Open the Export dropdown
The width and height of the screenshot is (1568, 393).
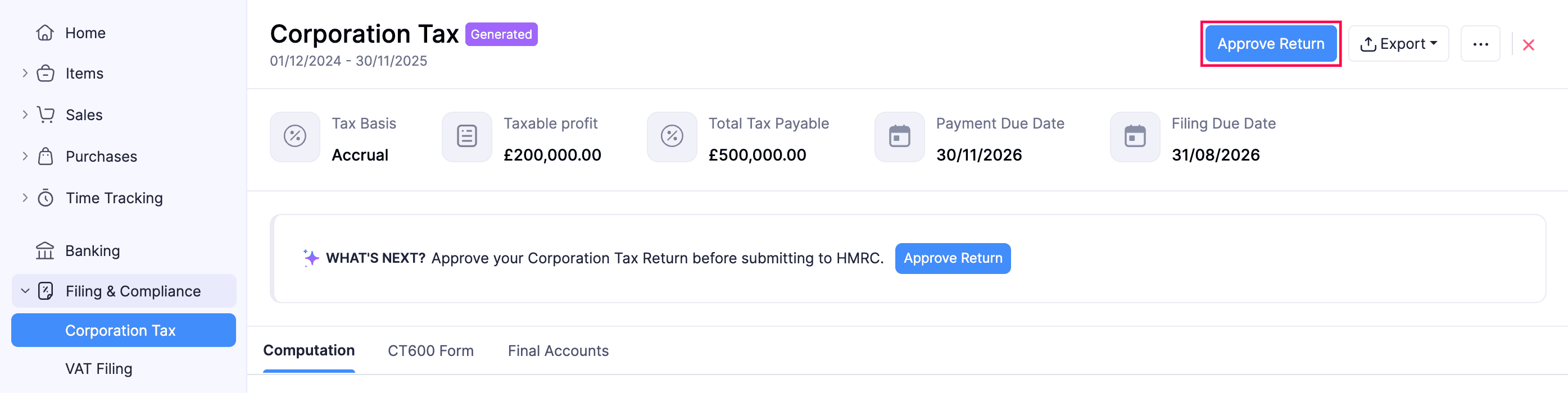pyautogui.click(x=1398, y=43)
